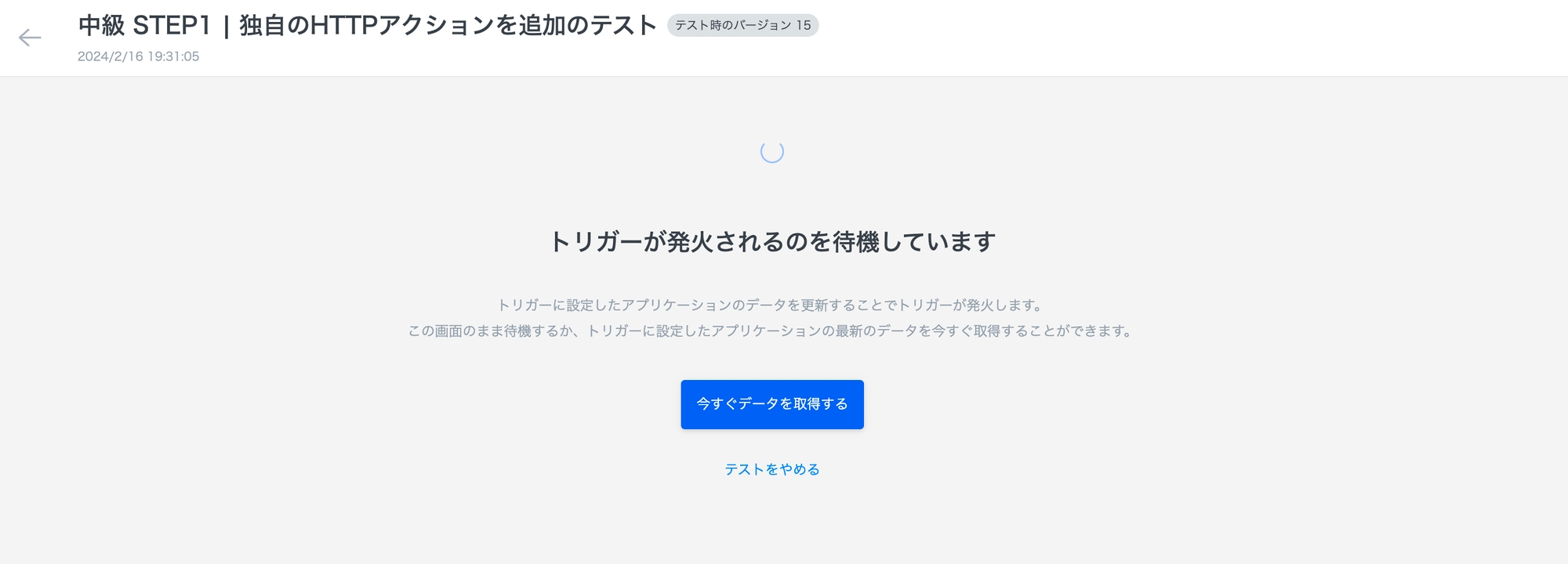Click the loading spinner icon
Screen dimensions: 1568x564
[x=772, y=151]
